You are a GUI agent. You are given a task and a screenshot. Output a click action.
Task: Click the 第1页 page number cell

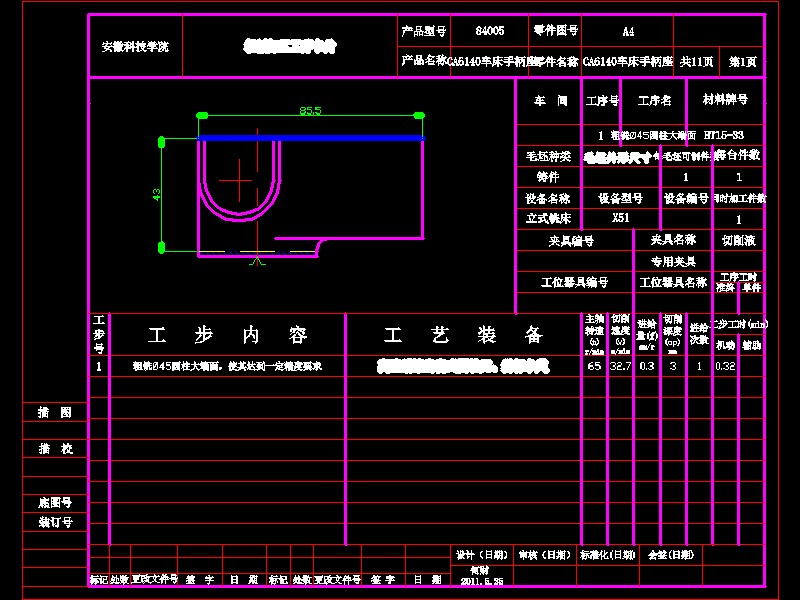click(742, 62)
